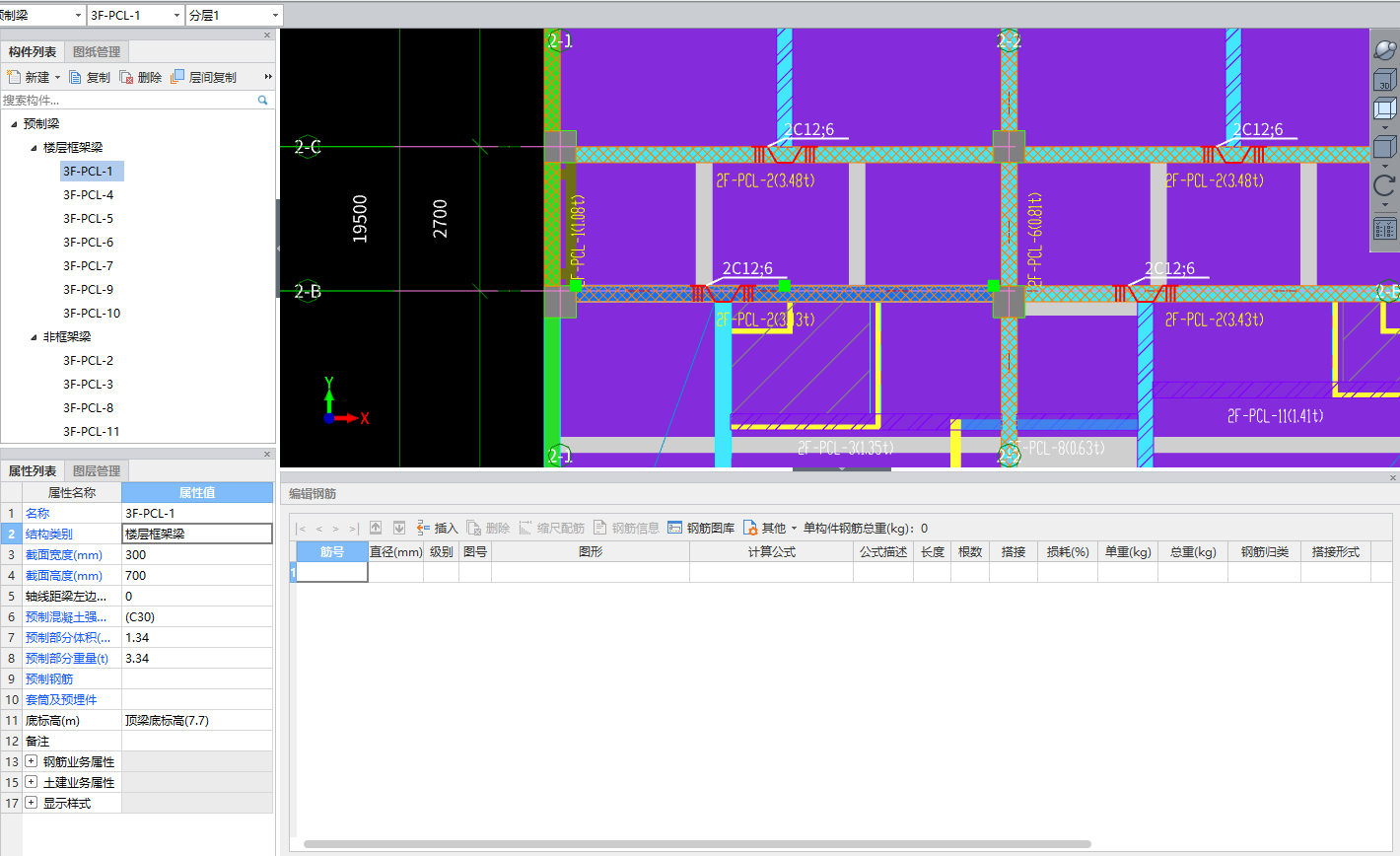The height and width of the screenshot is (856, 1400).
Task: Select 3F-PCL-11 in component tree
Action: pos(92,432)
